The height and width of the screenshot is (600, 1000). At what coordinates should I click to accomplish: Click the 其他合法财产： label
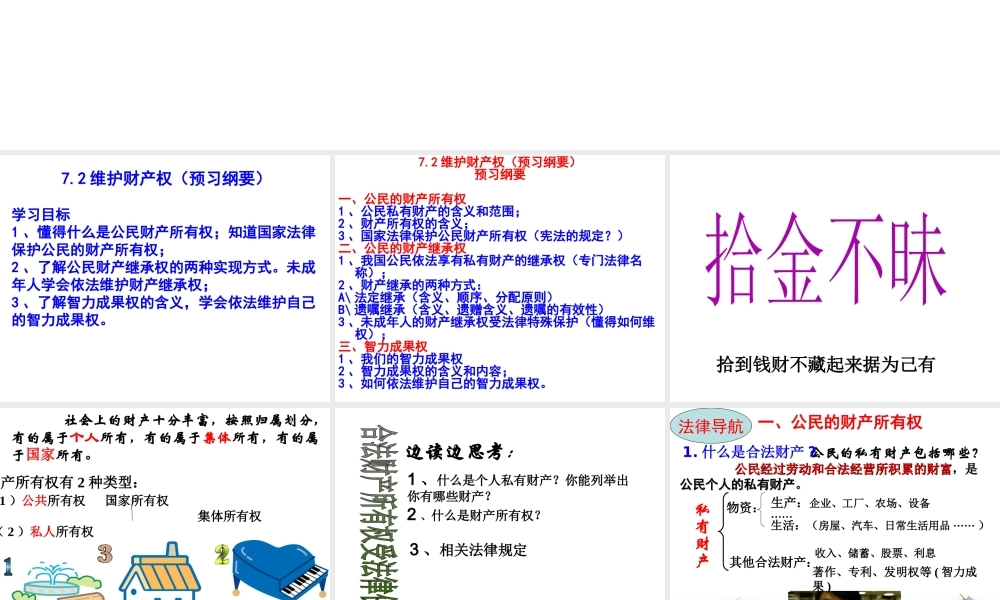[770, 562]
